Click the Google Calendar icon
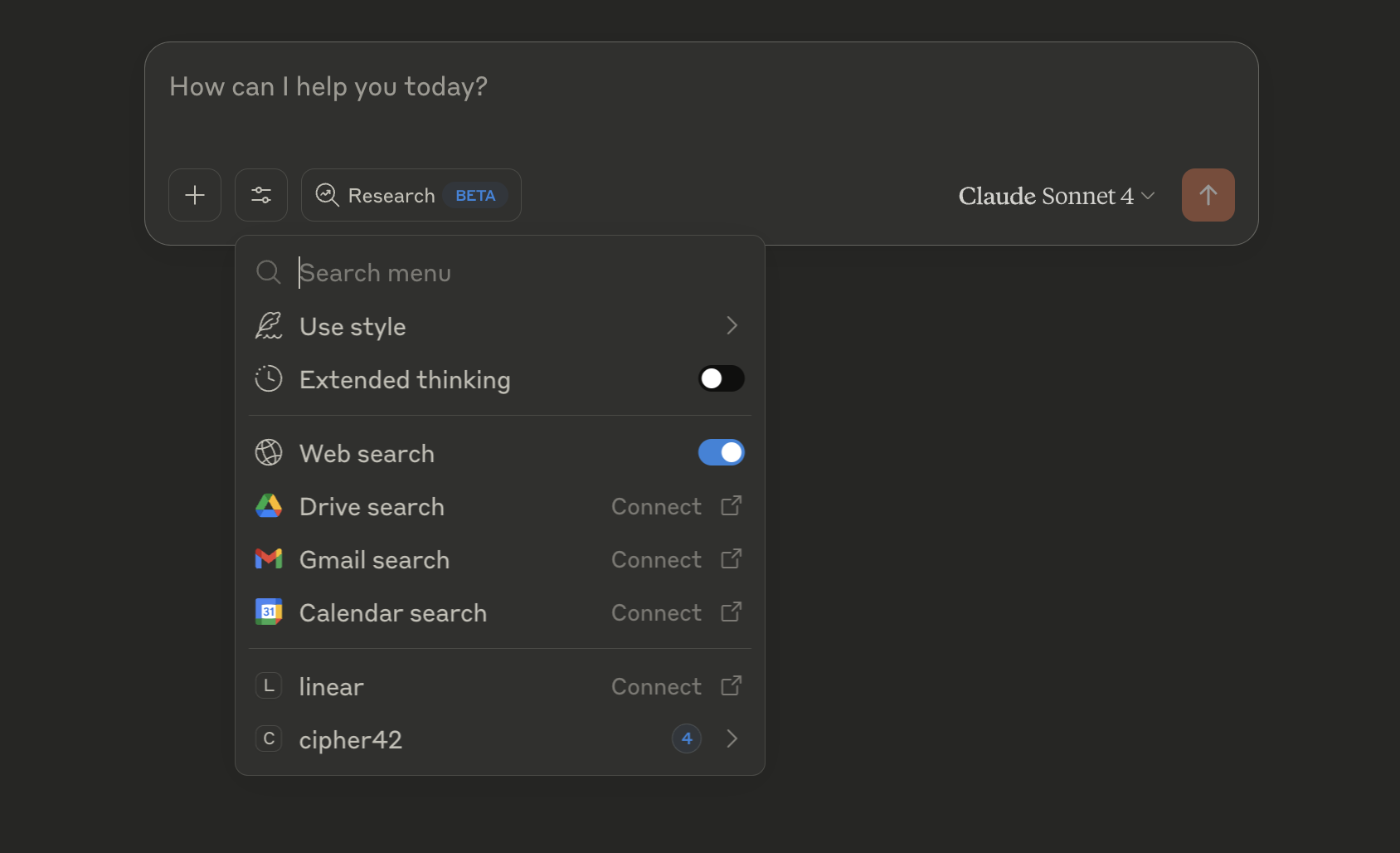The image size is (1400, 853). (269, 612)
